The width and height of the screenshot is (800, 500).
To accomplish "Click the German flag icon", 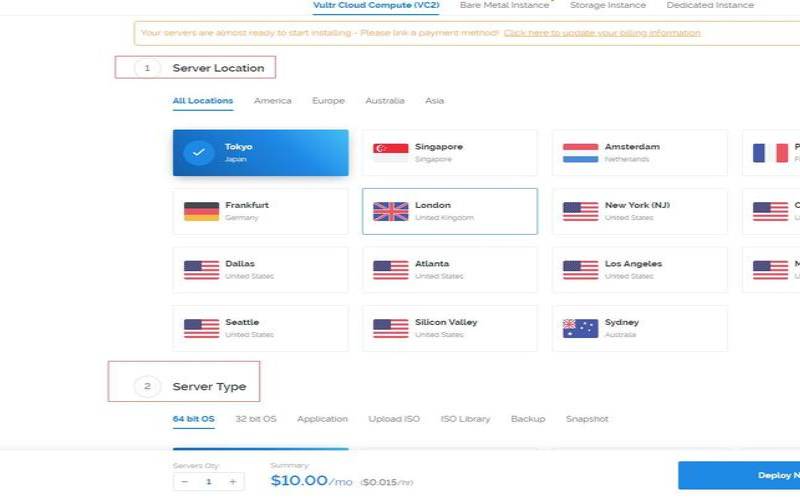I will 202,211.
